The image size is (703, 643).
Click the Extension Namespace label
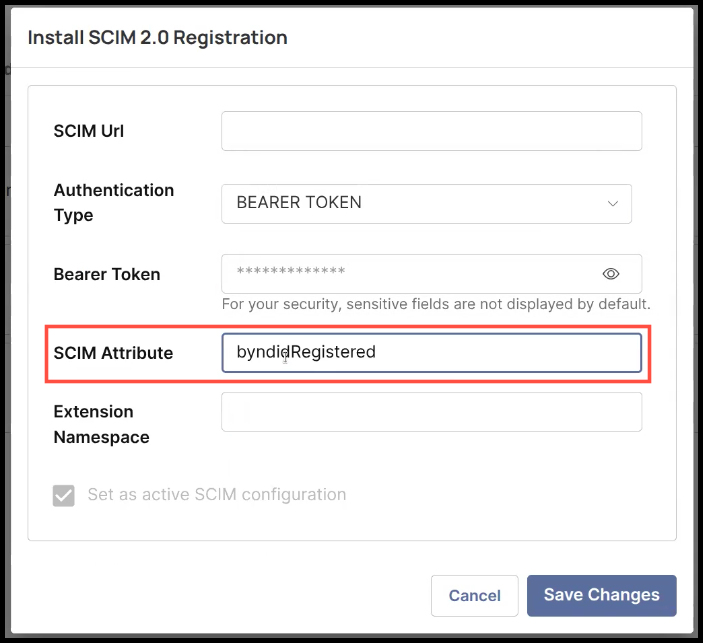tap(101, 424)
